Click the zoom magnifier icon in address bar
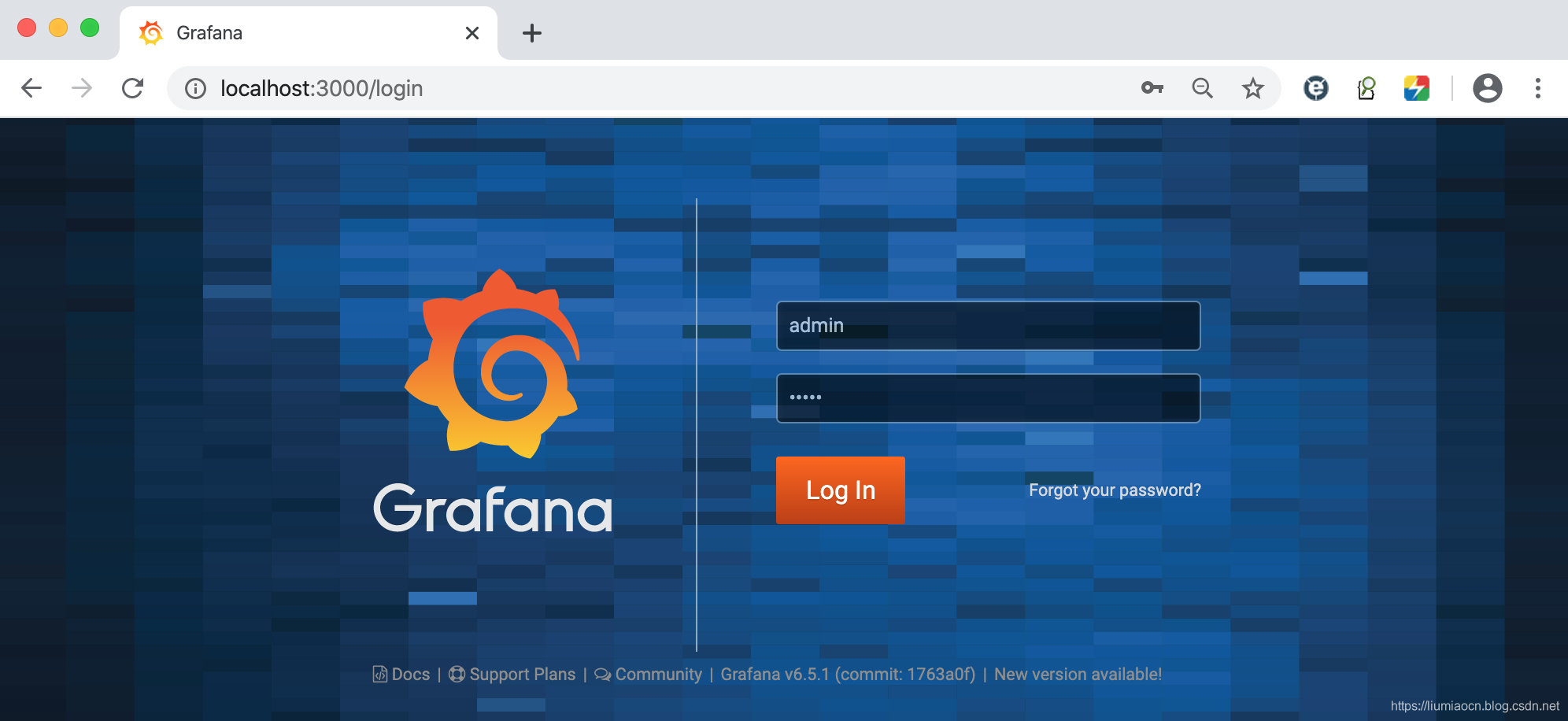Image resolution: width=1568 pixels, height=721 pixels. pyautogui.click(x=1202, y=88)
